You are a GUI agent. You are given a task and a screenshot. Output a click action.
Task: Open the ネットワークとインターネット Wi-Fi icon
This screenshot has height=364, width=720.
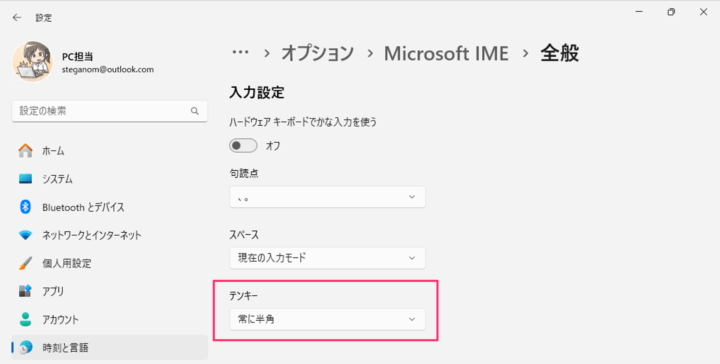pos(25,235)
